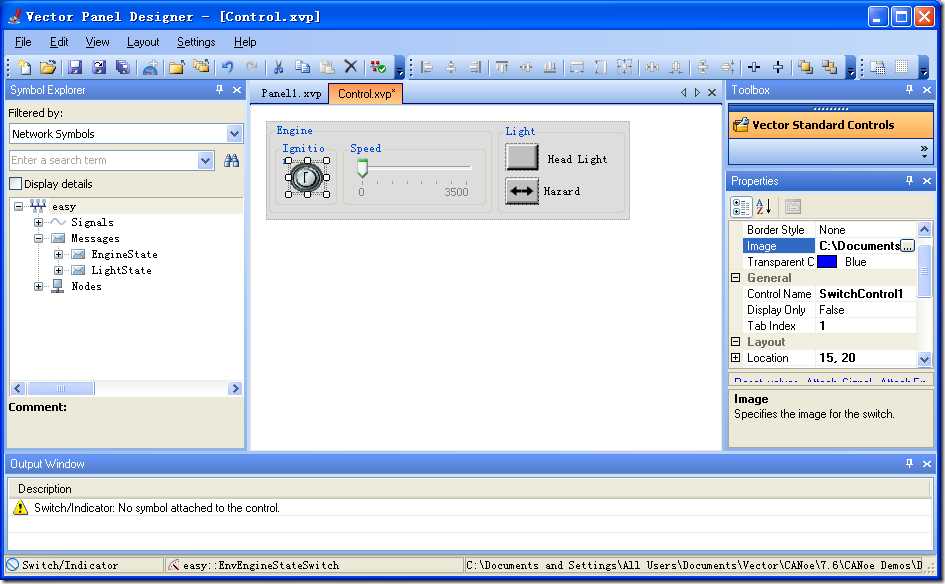Pin the Properties panel
945x584 pixels.
pyautogui.click(x=909, y=181)
